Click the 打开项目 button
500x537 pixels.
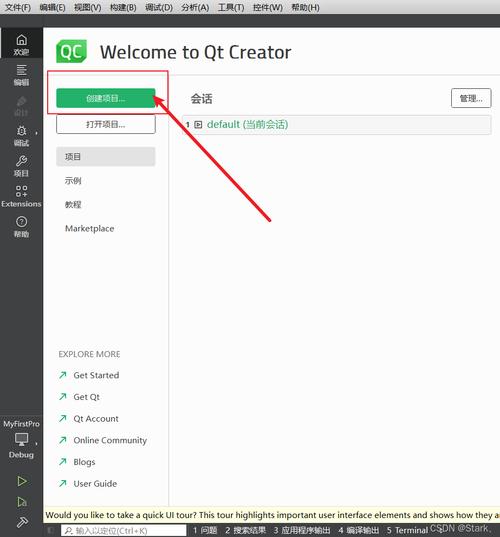[x=106, y=124]
